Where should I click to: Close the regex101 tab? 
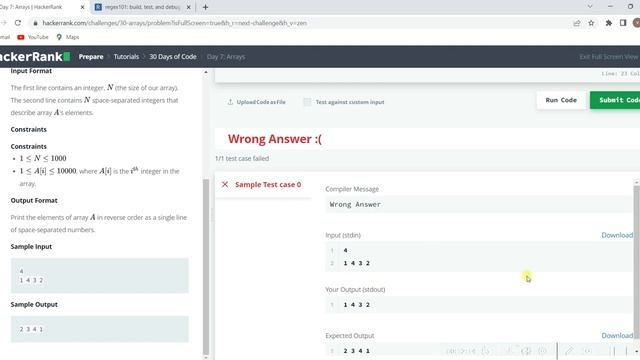point(189,7)
